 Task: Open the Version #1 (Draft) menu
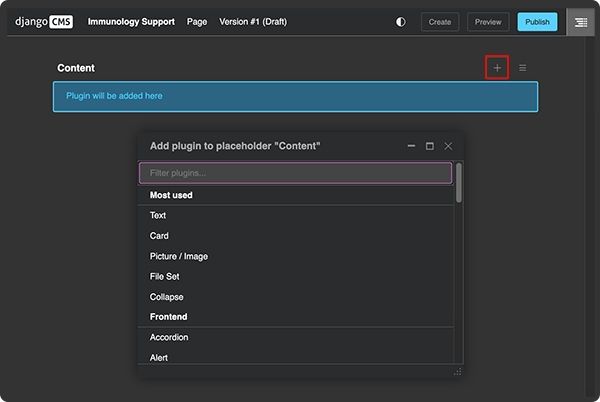click(x=254, y=21)
